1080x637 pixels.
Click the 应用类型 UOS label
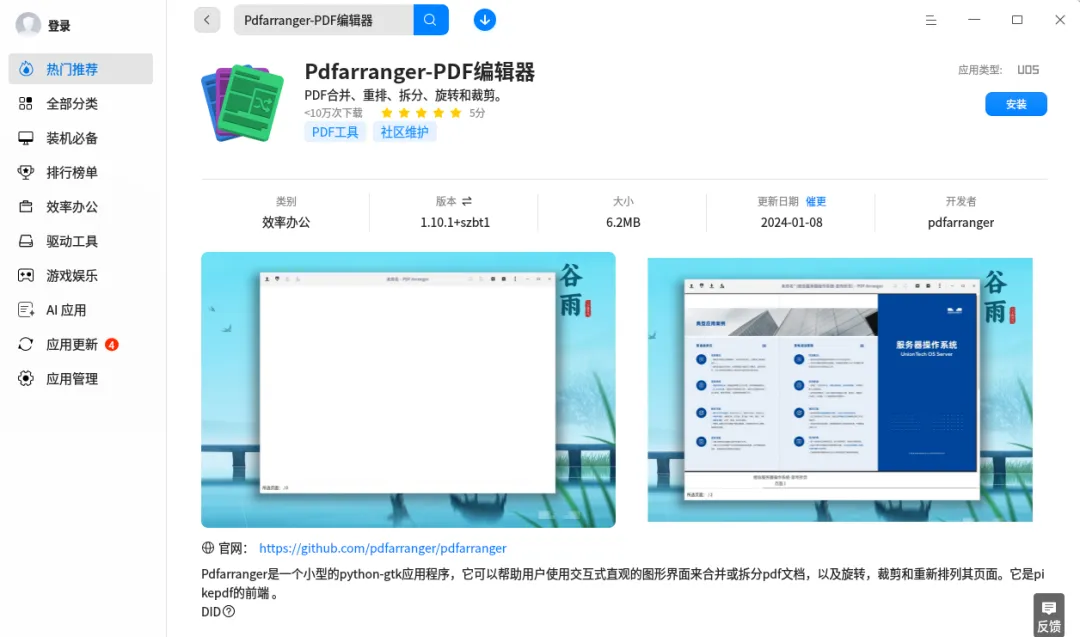pyautogui.click(x=998, y=70)
